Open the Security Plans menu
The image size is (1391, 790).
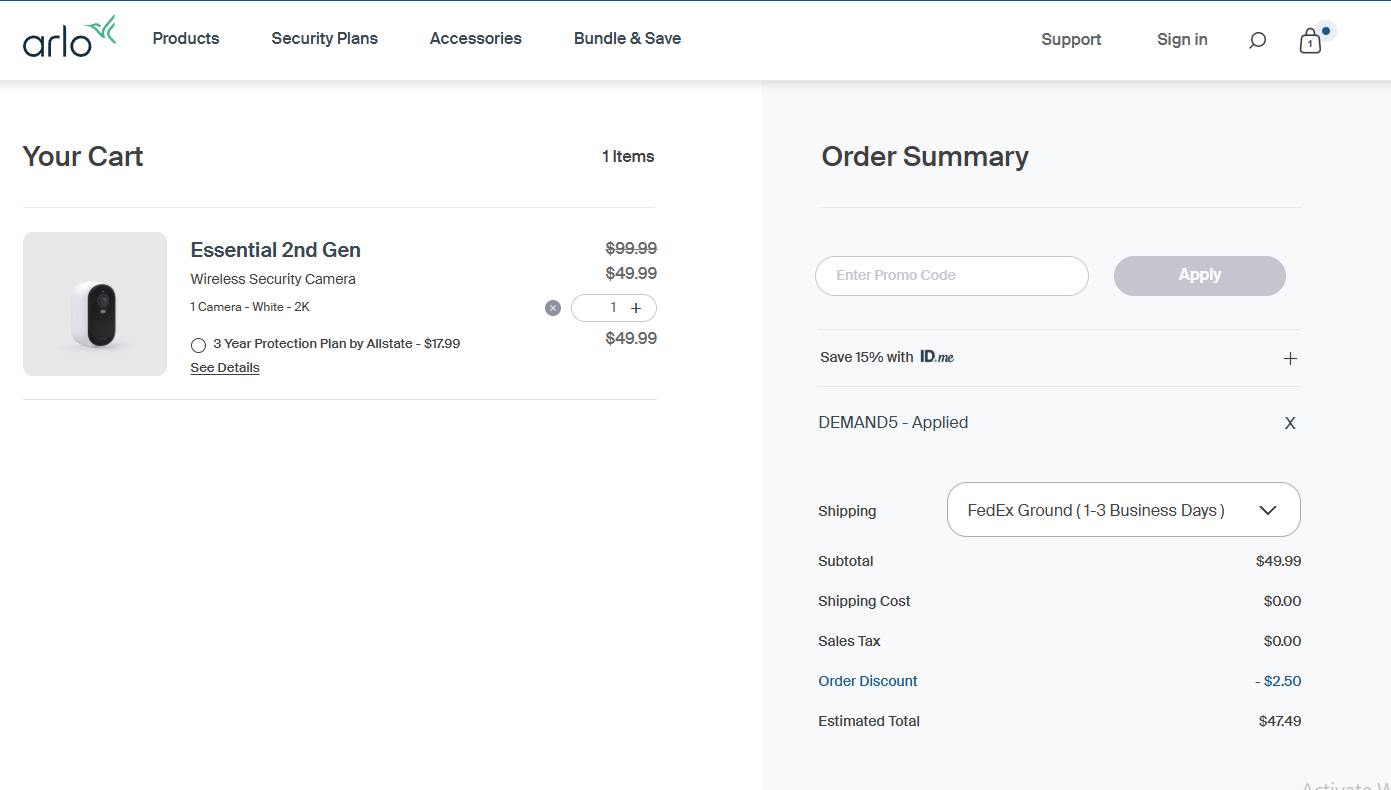coord(325,39)
